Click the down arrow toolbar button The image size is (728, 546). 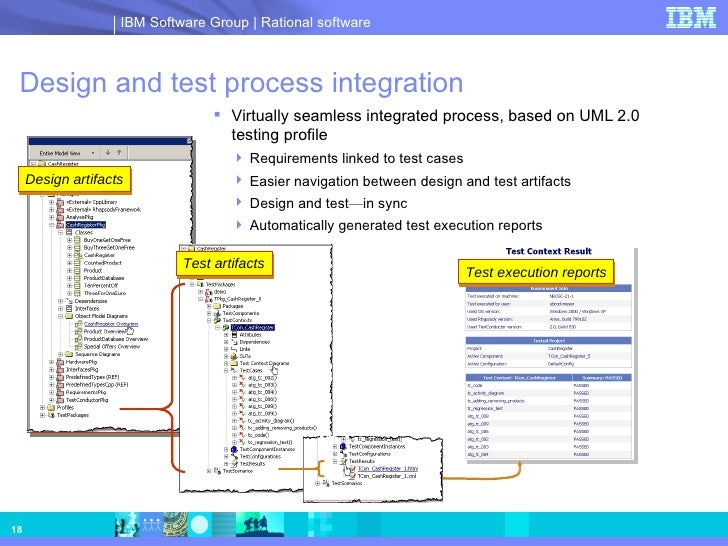[108, 152]
